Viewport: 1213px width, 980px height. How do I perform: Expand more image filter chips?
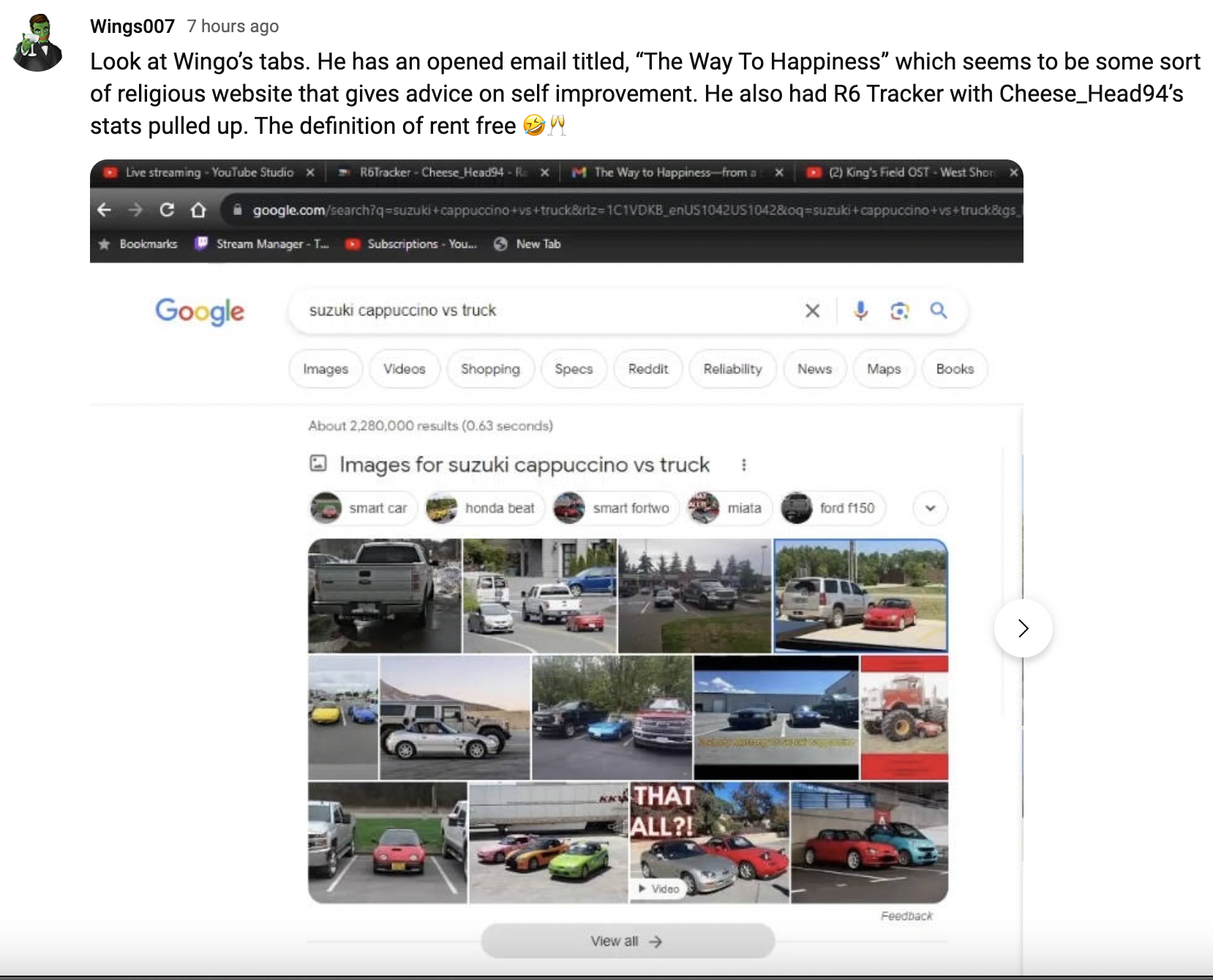pyautogui.click(x=931, y=508)
